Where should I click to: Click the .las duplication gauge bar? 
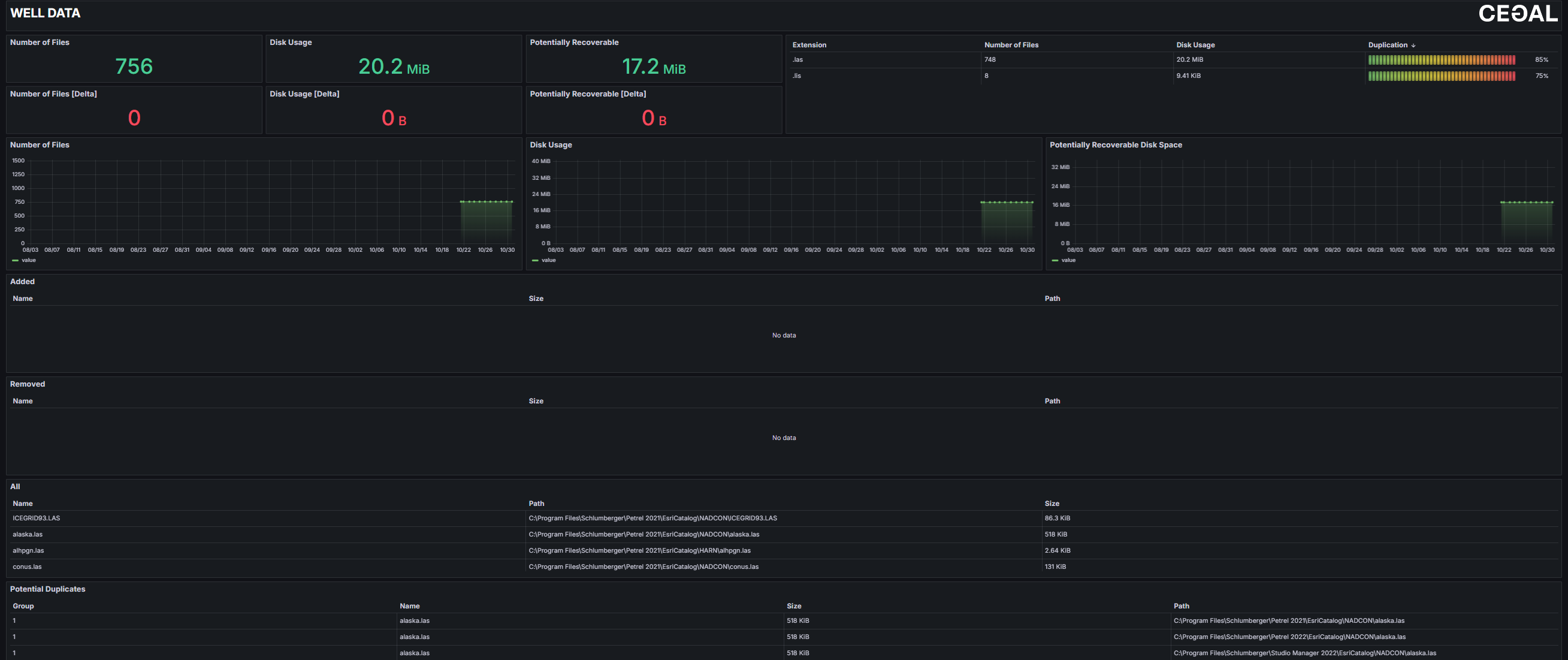point(1441,60)
